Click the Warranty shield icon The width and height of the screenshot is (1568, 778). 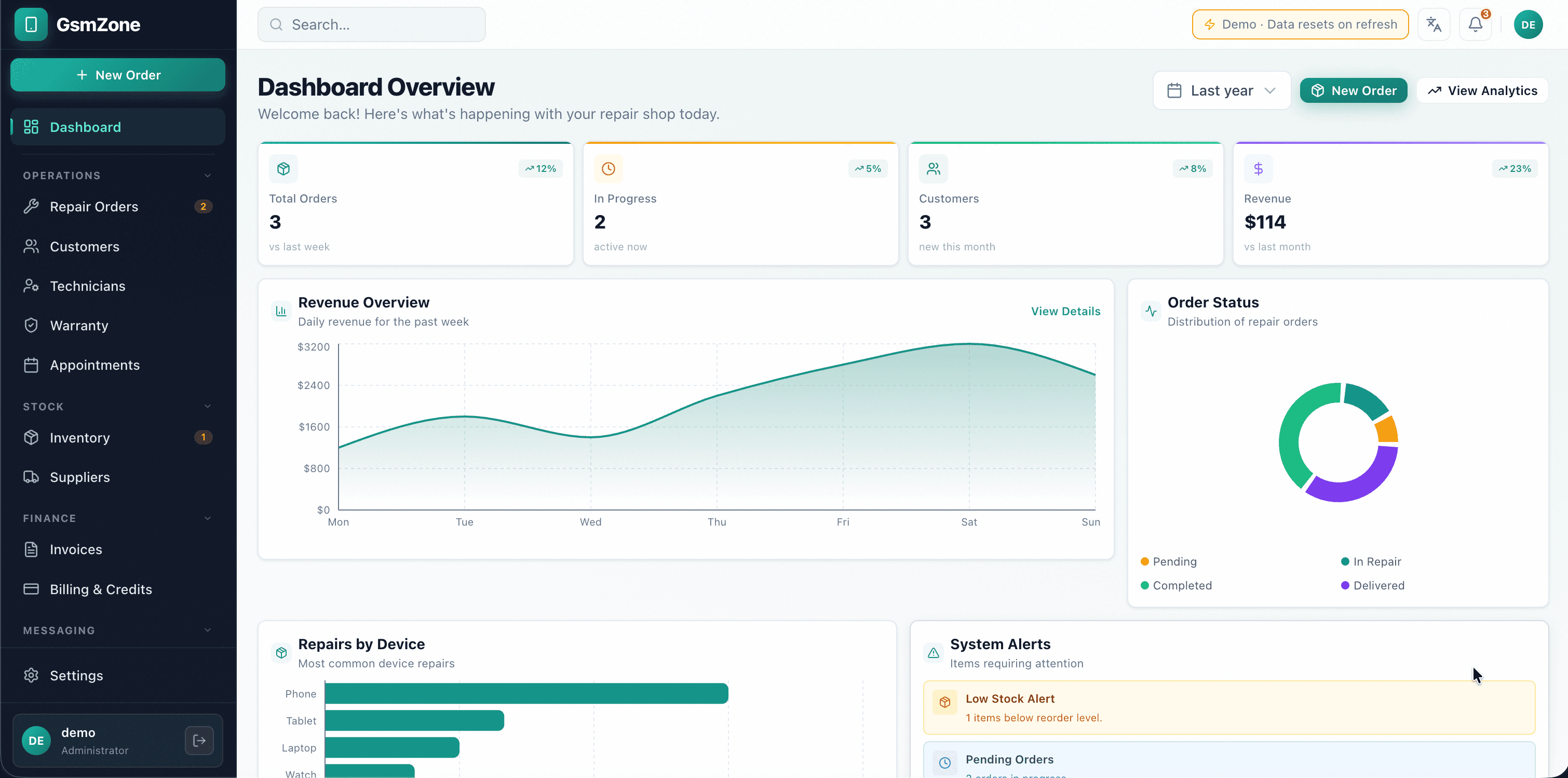[x=32, y=325]
